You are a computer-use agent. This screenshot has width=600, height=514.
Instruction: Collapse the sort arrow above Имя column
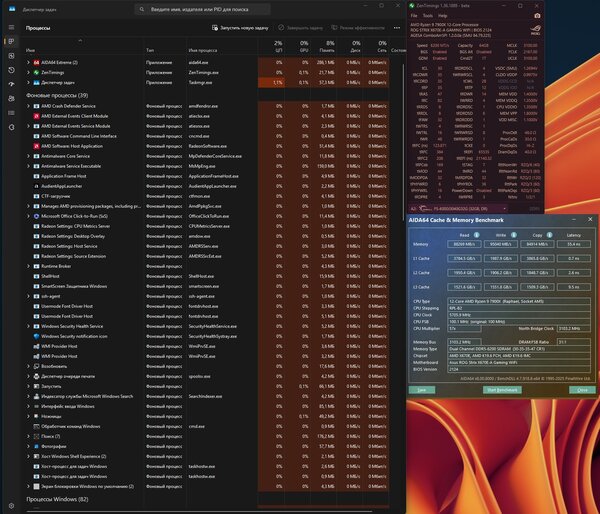click(80, 41)
